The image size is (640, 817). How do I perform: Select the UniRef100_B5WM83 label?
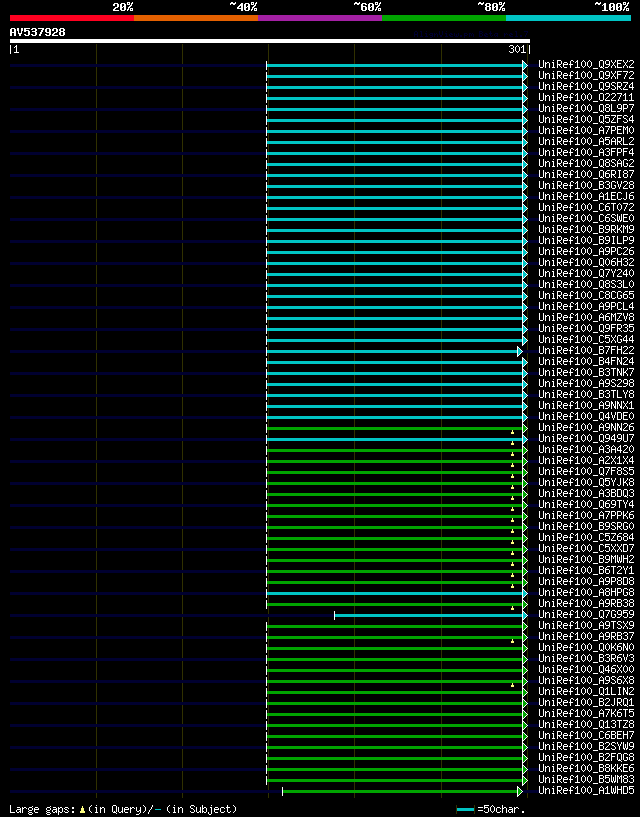tap(586, 779)
